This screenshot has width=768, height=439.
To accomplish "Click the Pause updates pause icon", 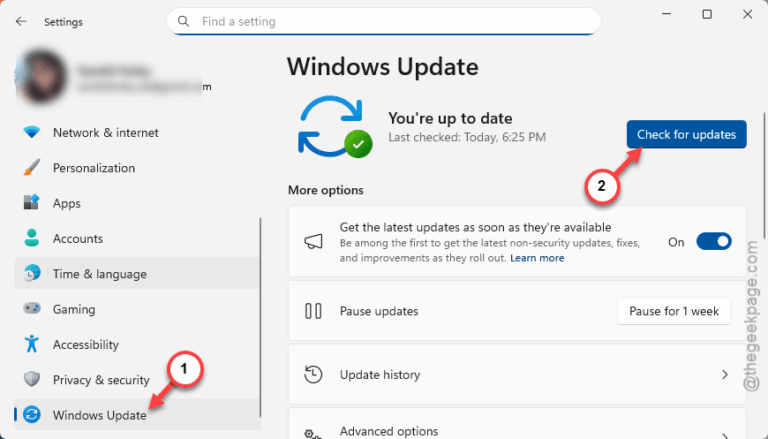I will (313, 311).
